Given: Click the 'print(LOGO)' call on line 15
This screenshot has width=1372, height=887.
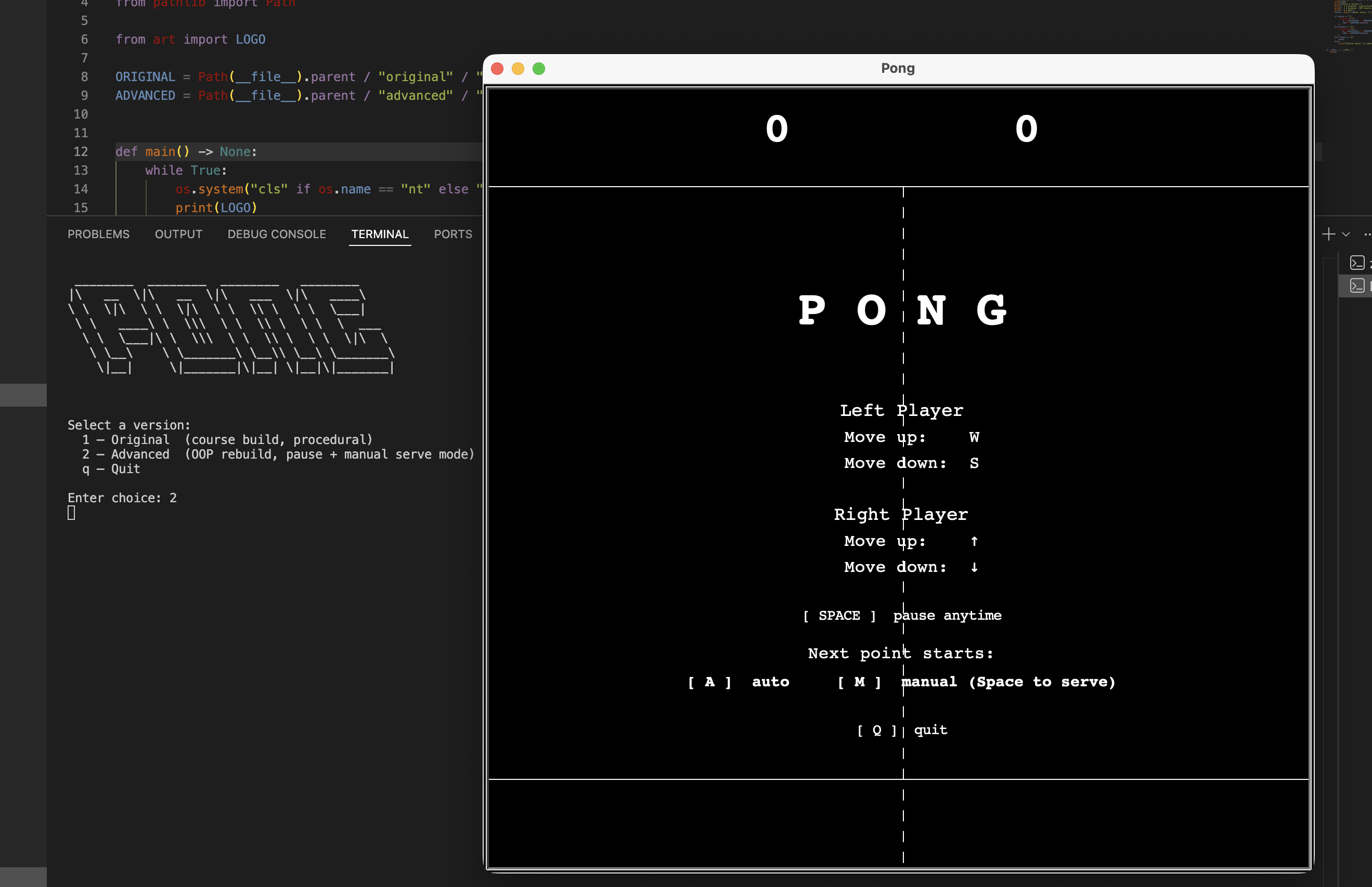Looking at the screenshot, I should (216, 207).
